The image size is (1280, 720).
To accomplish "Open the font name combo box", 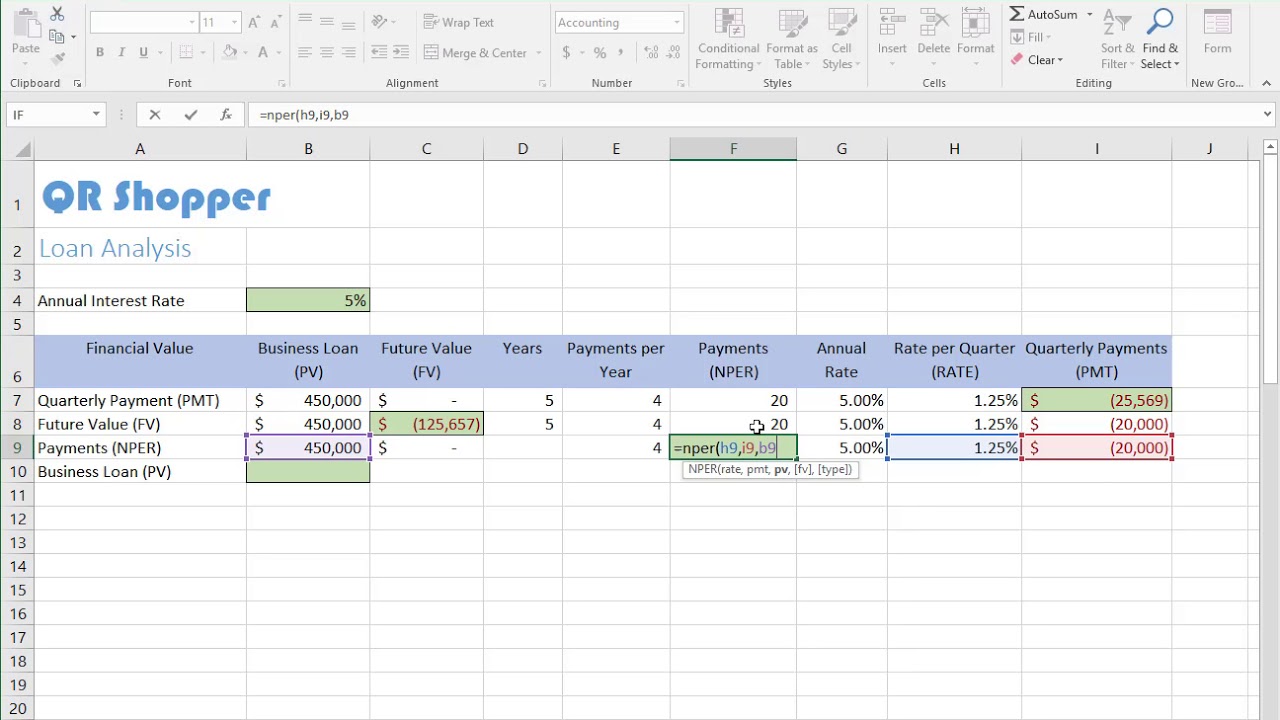I will [x=144, y=22].
